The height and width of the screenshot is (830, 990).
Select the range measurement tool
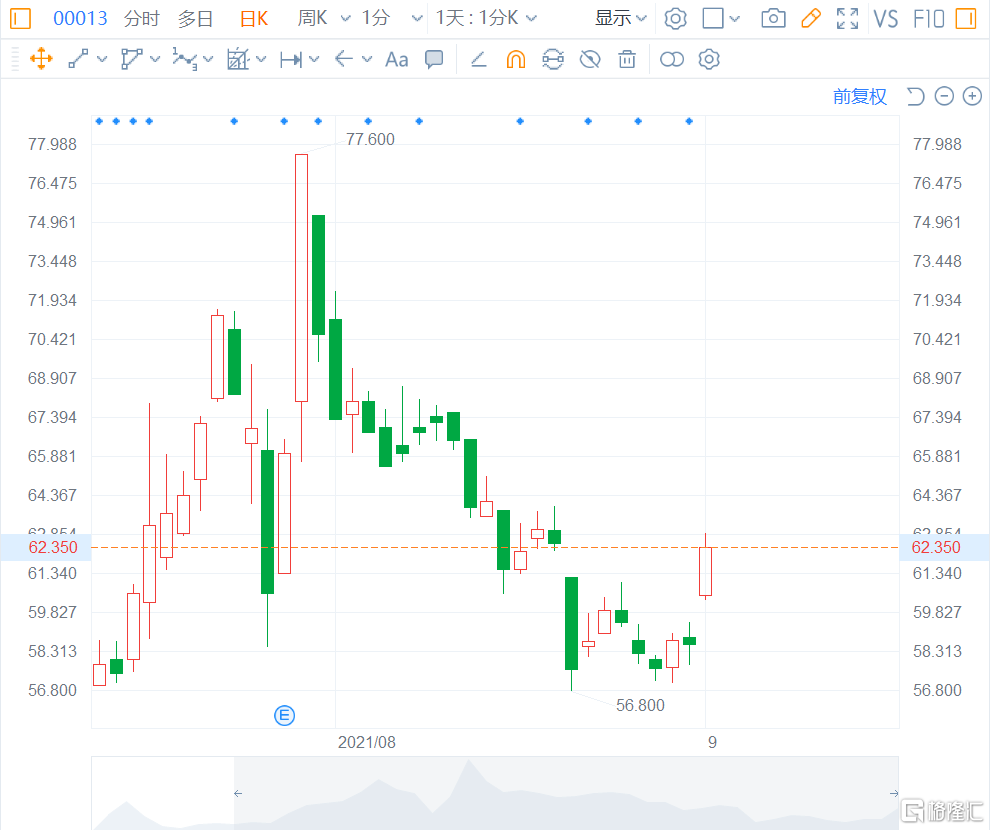(x=291, y=59)
